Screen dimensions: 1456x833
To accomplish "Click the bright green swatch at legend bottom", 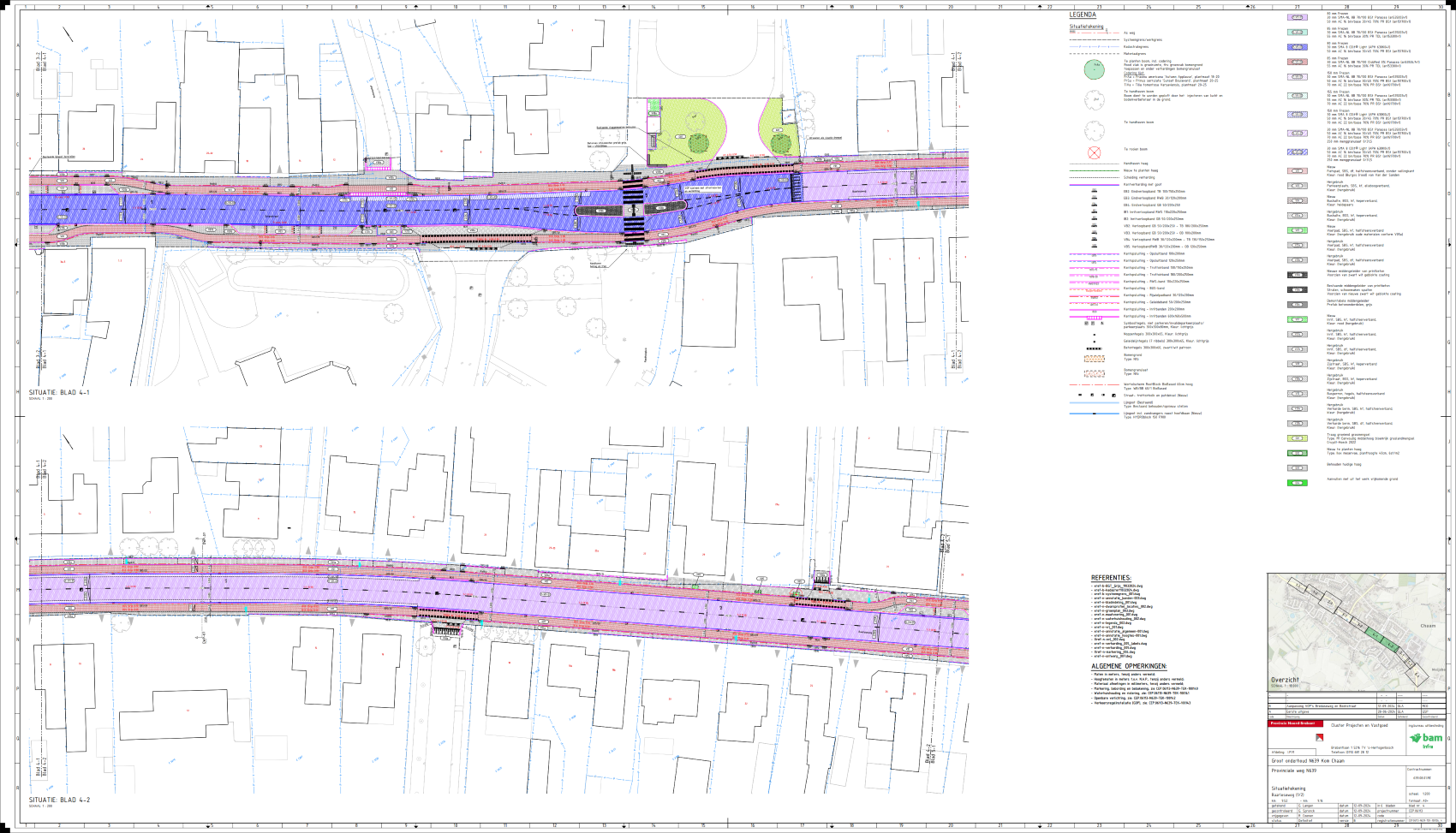I will click(x=1298, y=484).
